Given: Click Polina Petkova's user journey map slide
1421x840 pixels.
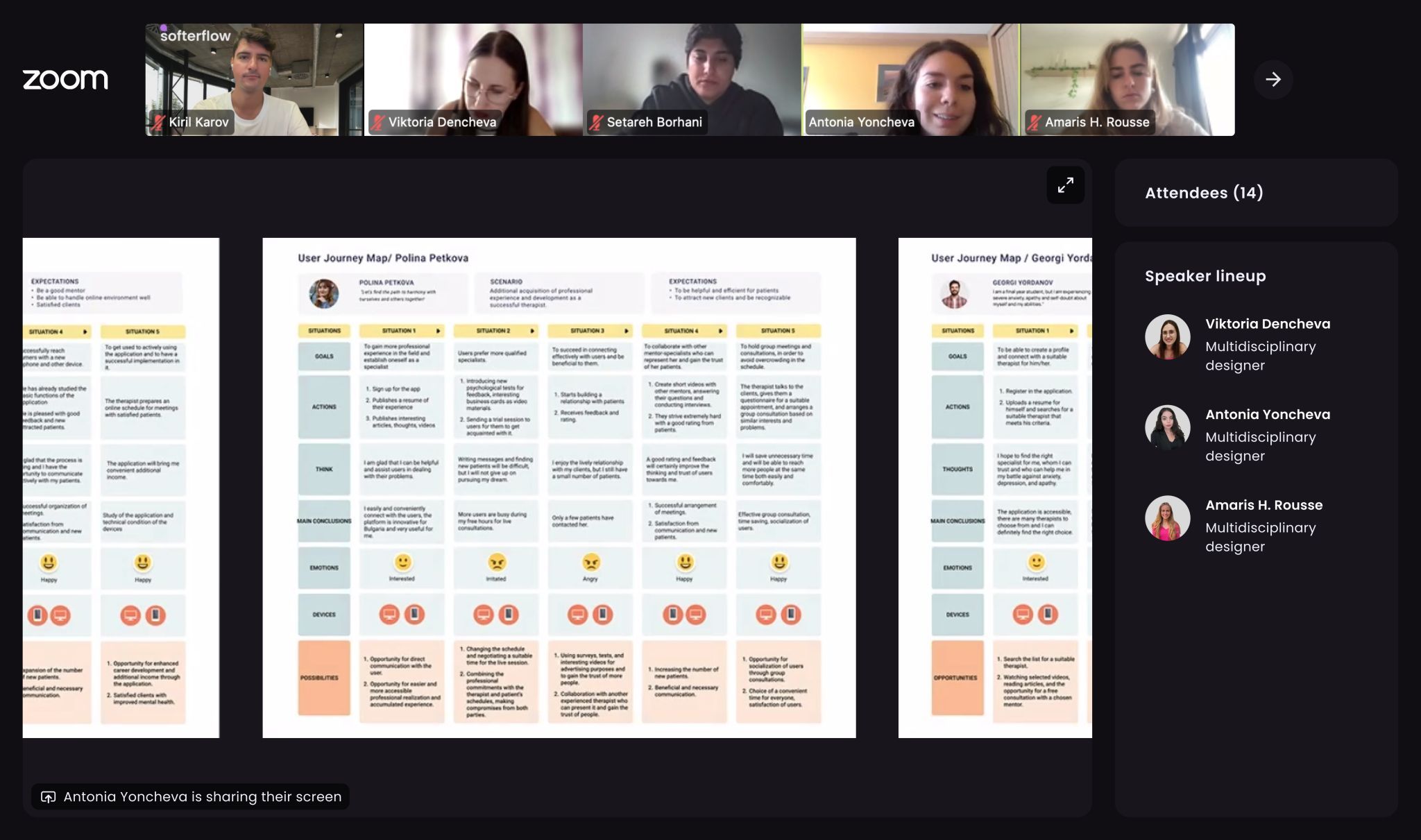Looking at the screenshot, I should [x=559, y=487].
